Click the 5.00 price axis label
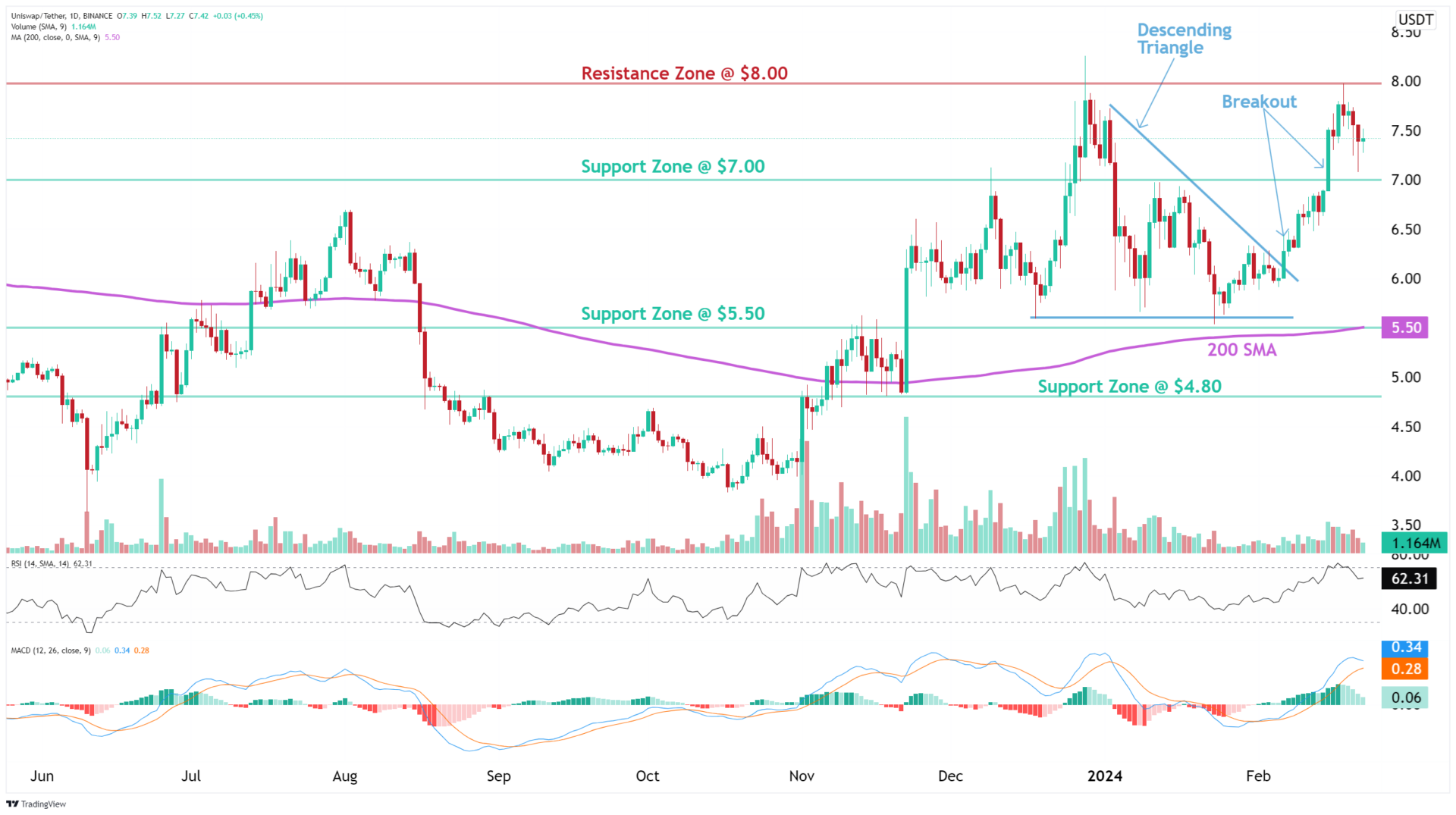Viewport: 1456px width, 815px height. [x=1406, y=377]
